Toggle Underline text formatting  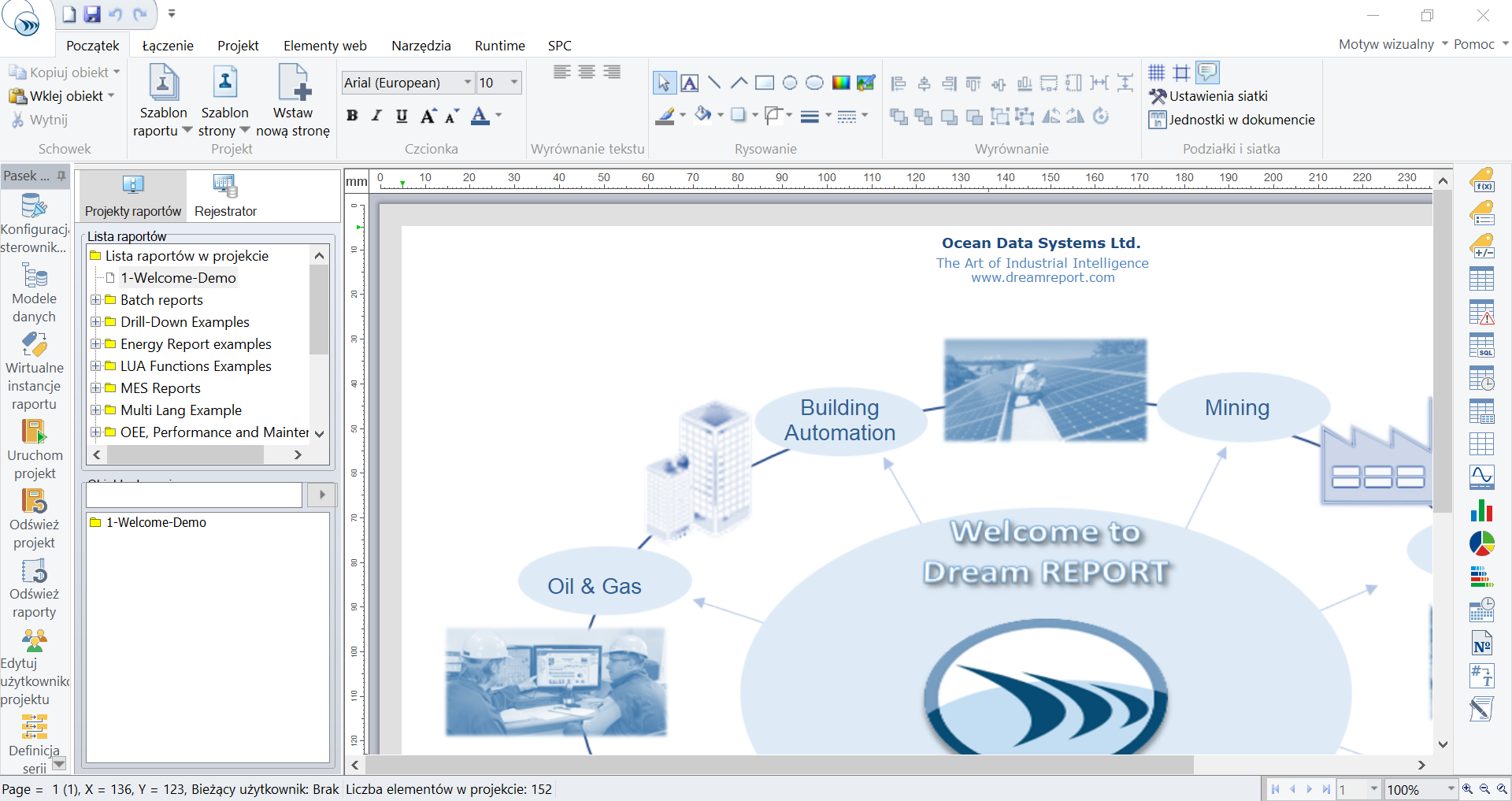coord(402,116)
